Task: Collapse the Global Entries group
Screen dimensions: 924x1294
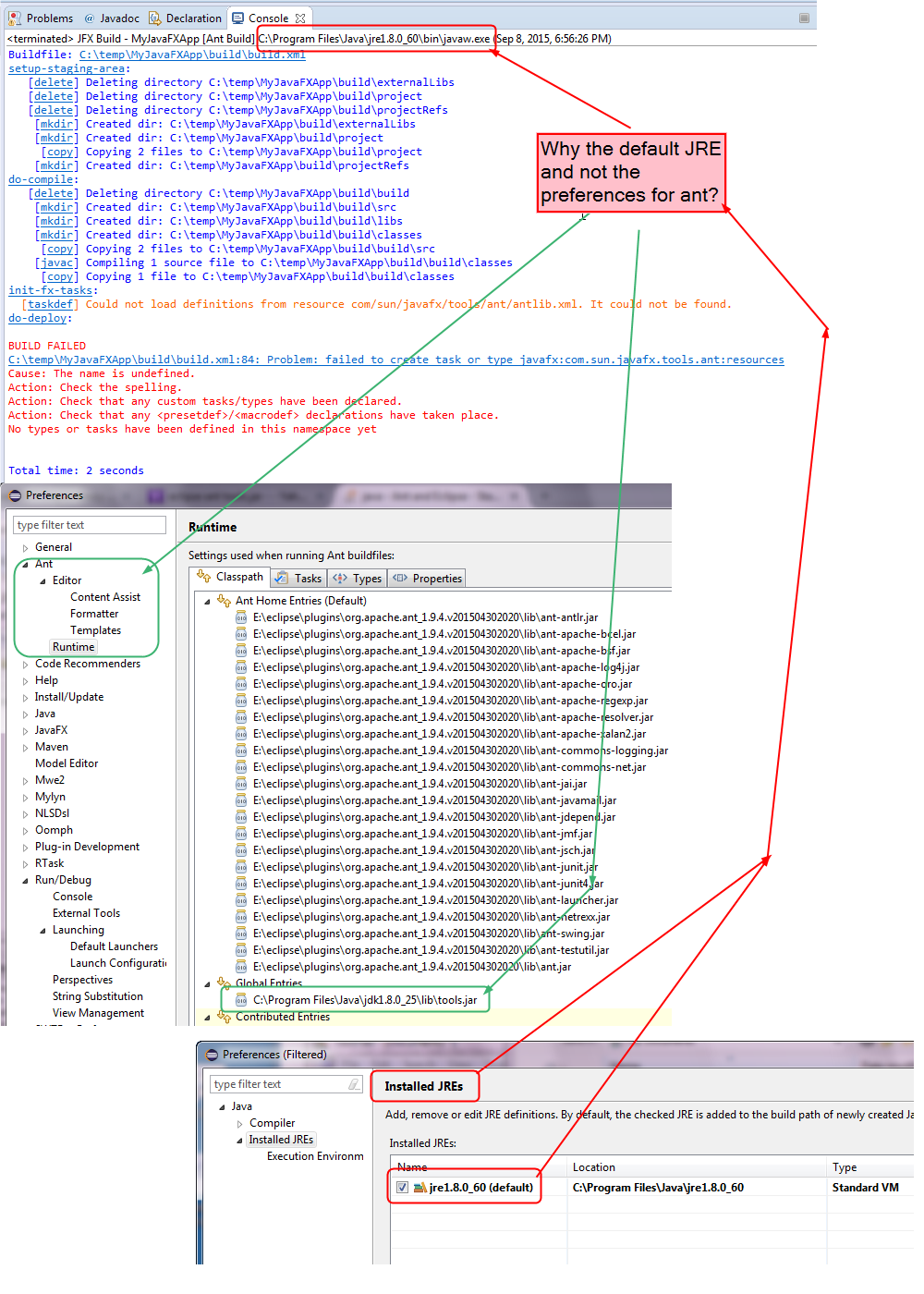Action: 207,984
